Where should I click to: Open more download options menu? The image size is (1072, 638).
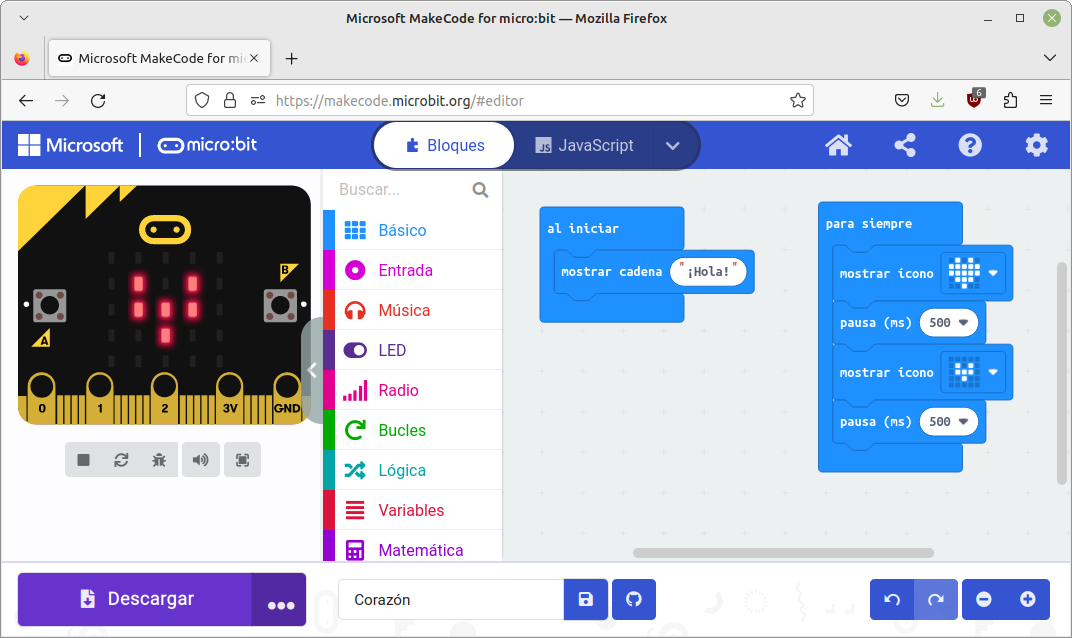[280, 600]
